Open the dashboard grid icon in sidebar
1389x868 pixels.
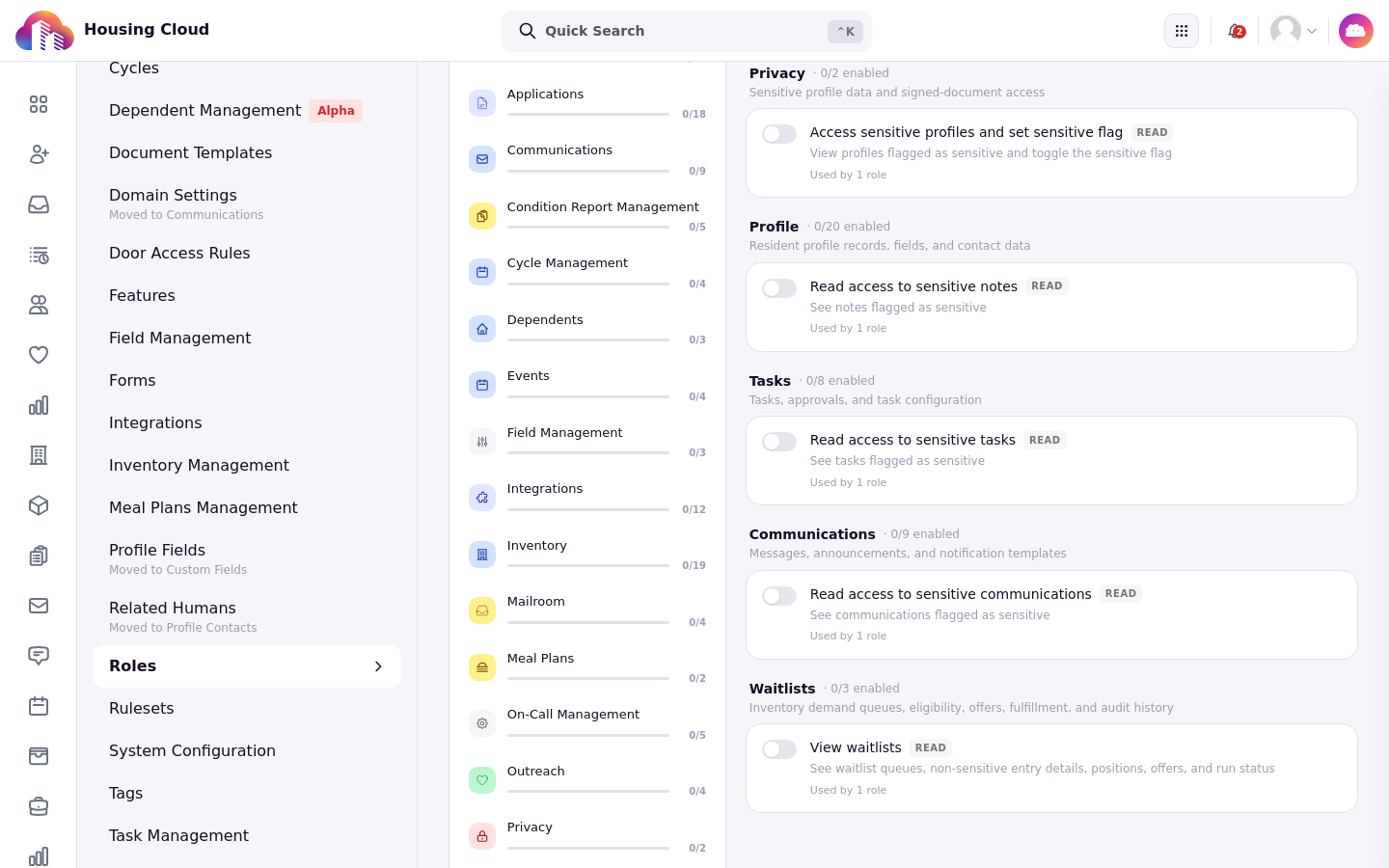[39, 104]
